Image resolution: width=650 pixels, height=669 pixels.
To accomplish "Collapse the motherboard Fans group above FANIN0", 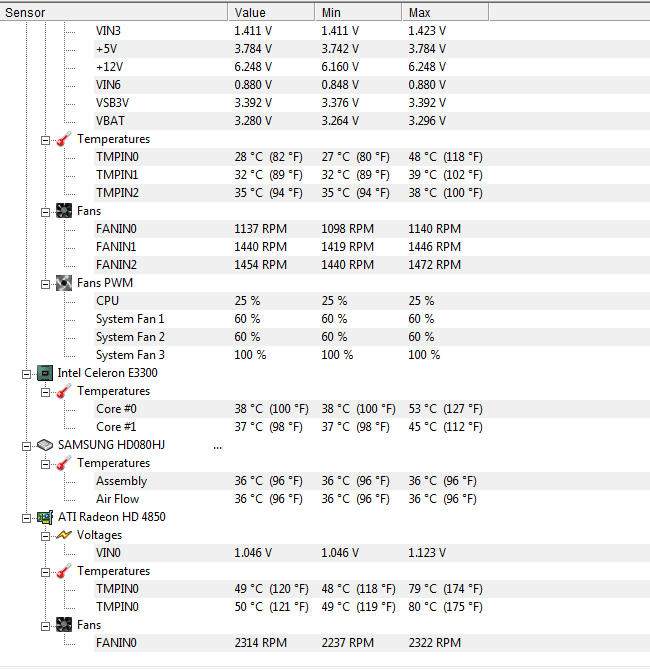I will (x=45, y=212).
